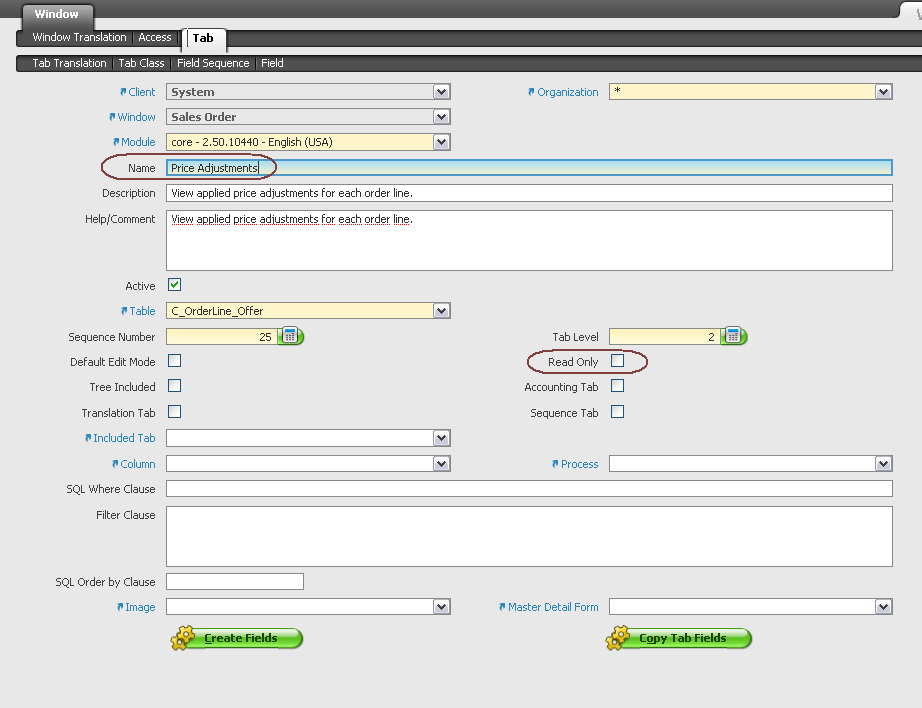Click the Client link arrow icon
This screenshot has width=922, height=708.
(x=124, y=92)
